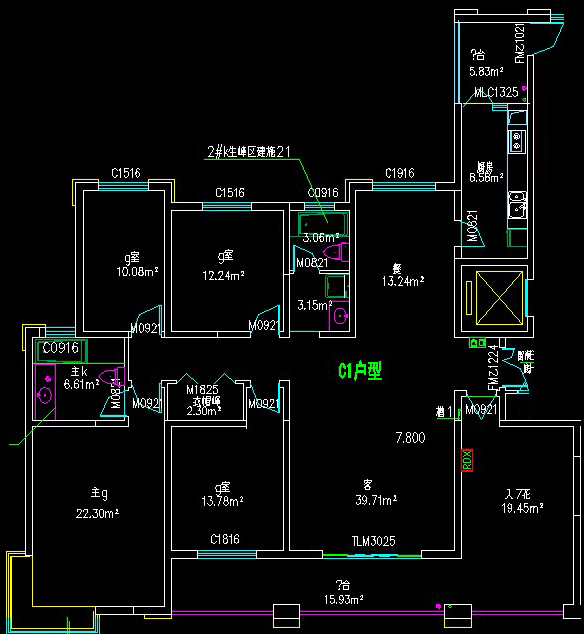Select the TLM3025 door label
Viewport: 584px width, 634px height.
(x=373, y=541)
